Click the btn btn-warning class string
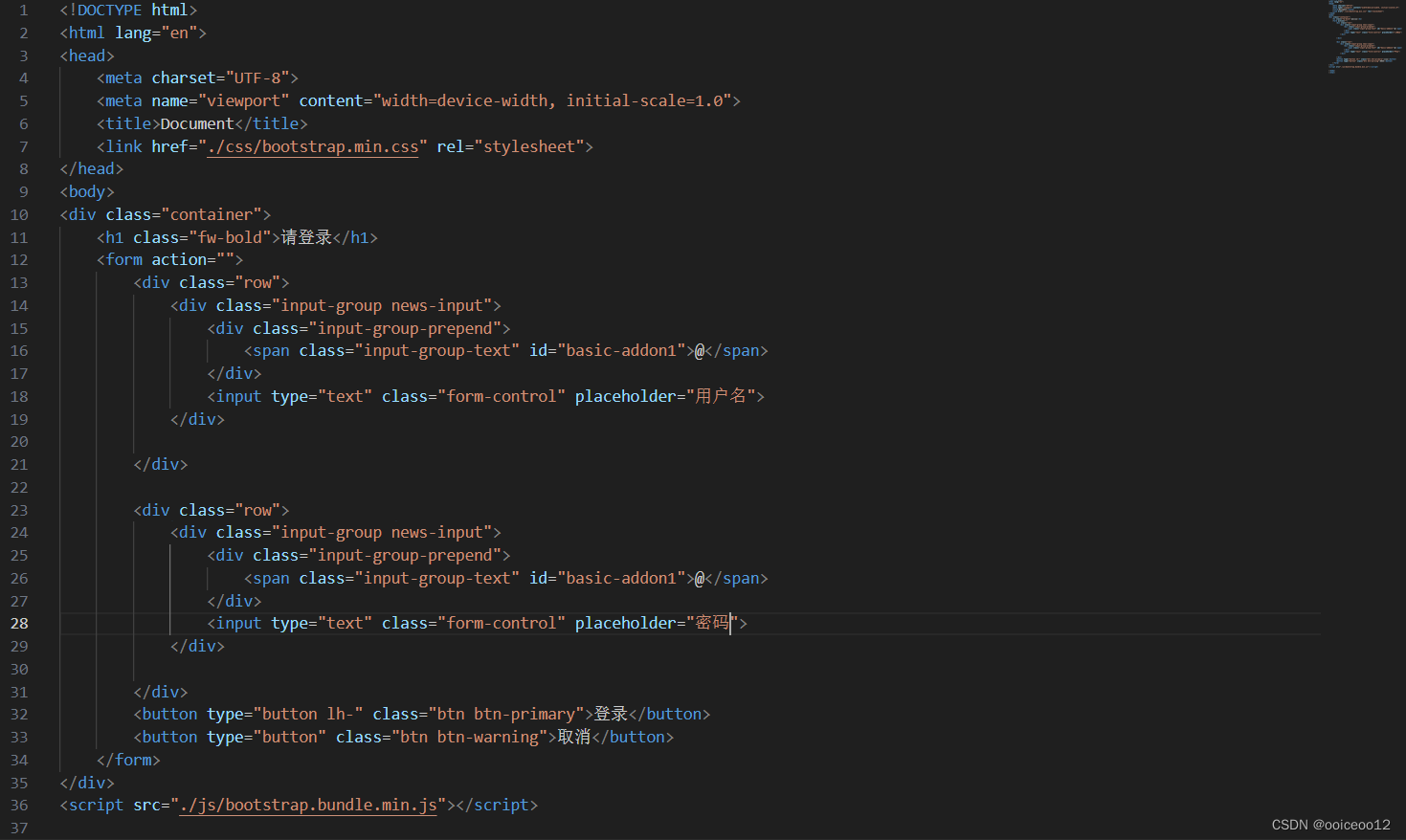The height and width of the screenshot is (840, 1406). [470, 737]
